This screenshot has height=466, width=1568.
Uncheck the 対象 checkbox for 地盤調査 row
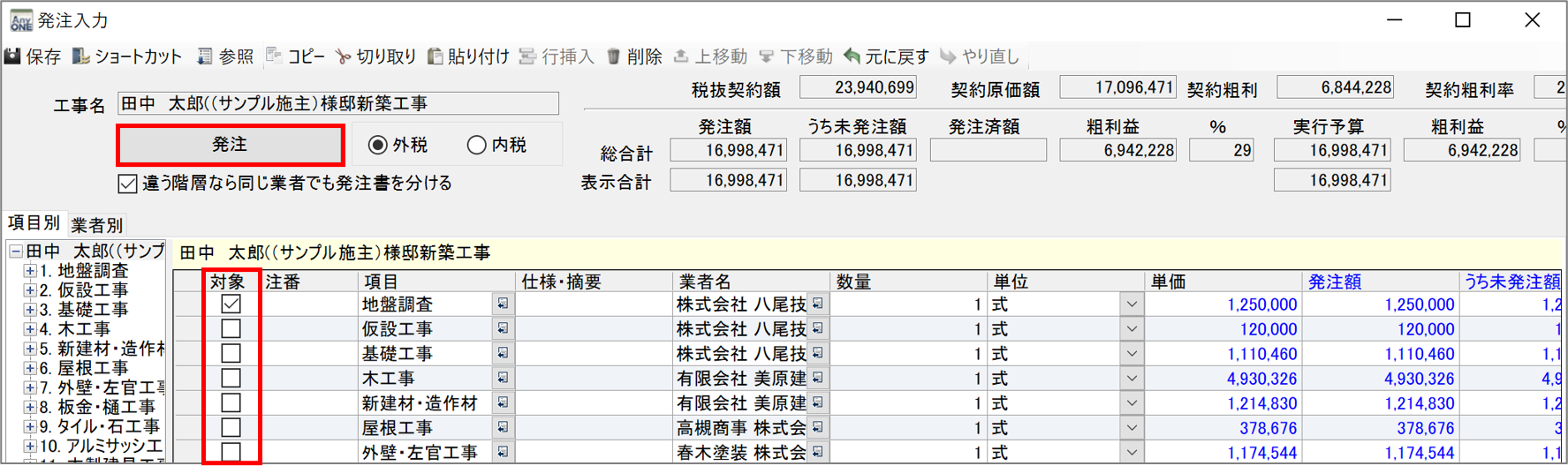coord(231,304)
